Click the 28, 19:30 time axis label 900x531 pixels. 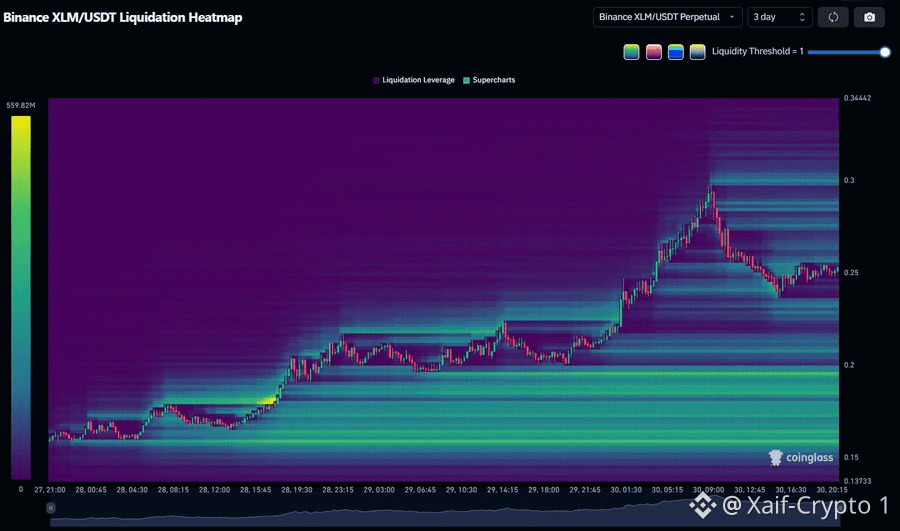tap(297, 490)
